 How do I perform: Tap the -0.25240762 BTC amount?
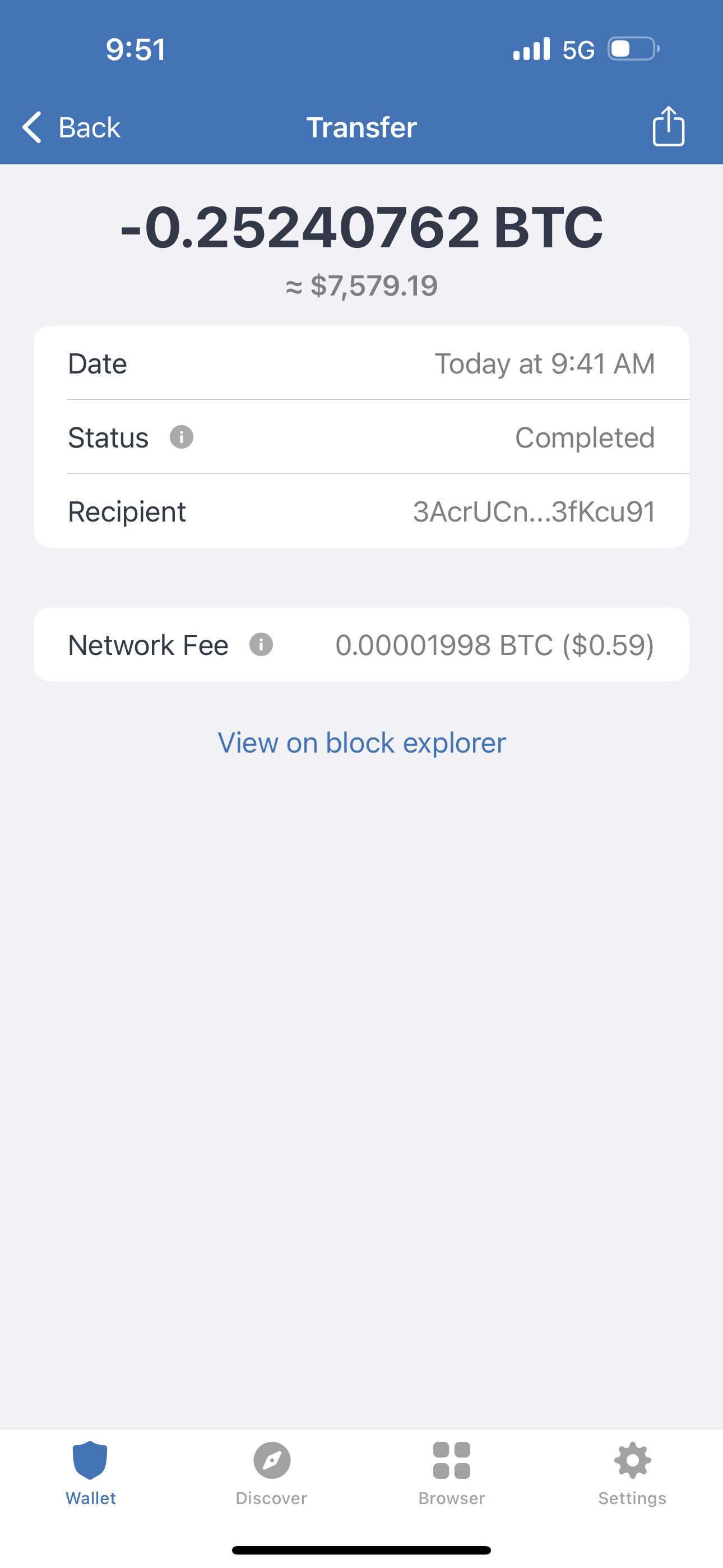361,227
